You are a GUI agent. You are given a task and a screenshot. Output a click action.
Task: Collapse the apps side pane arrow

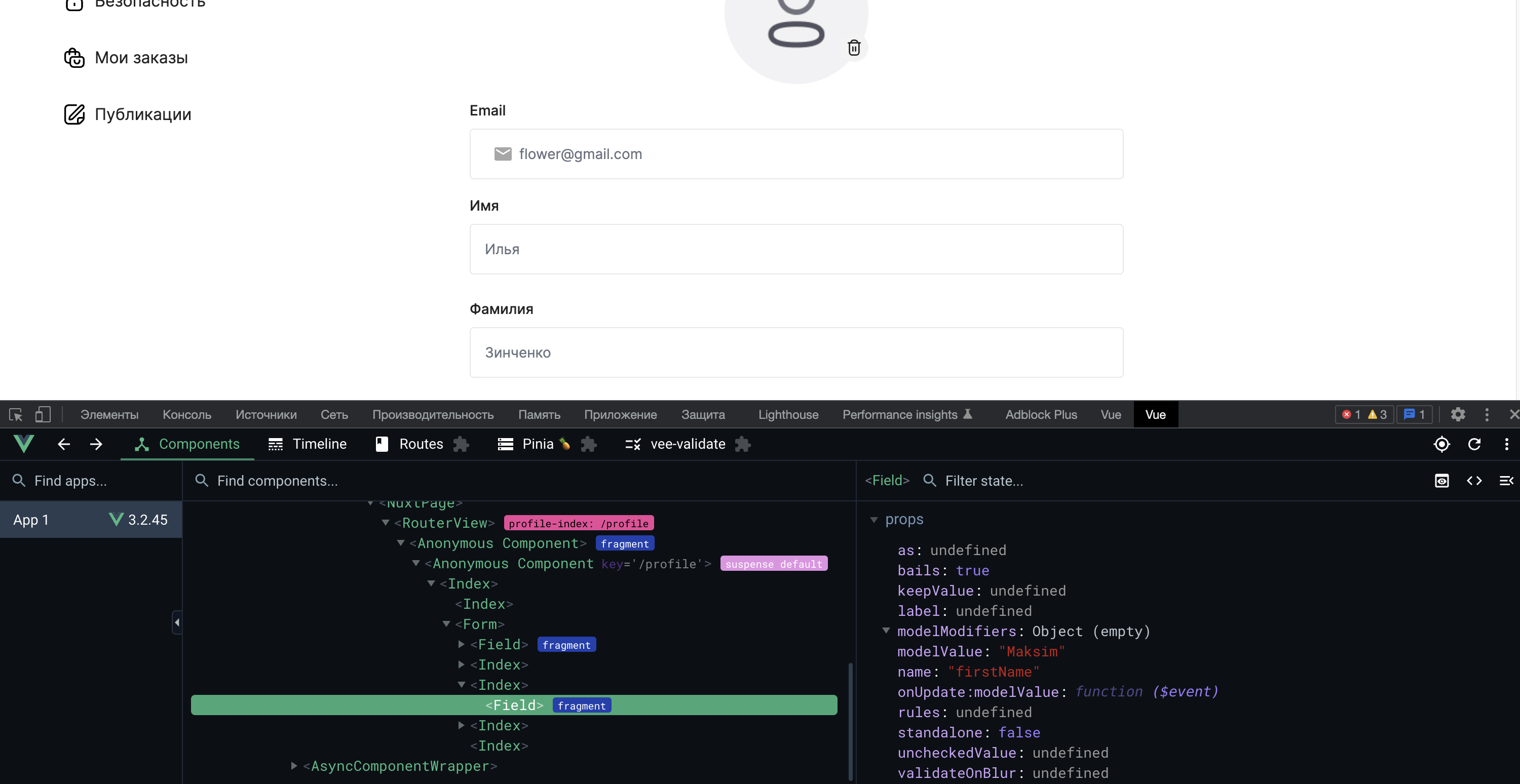coord(176,622)
